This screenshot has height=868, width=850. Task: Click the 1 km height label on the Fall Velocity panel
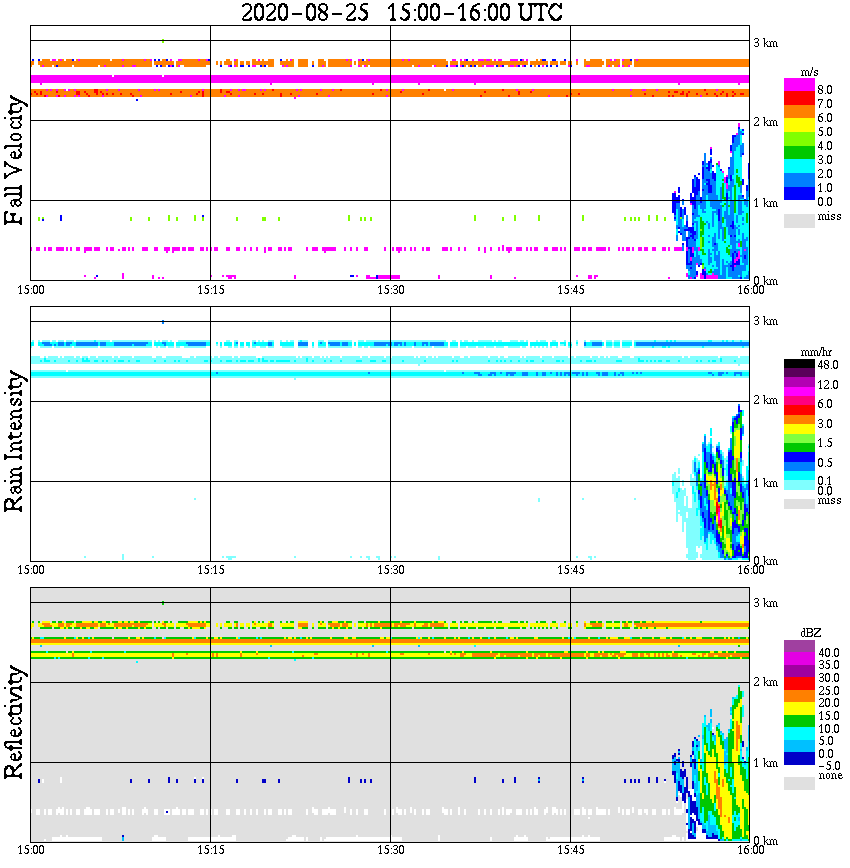[766, 203]
